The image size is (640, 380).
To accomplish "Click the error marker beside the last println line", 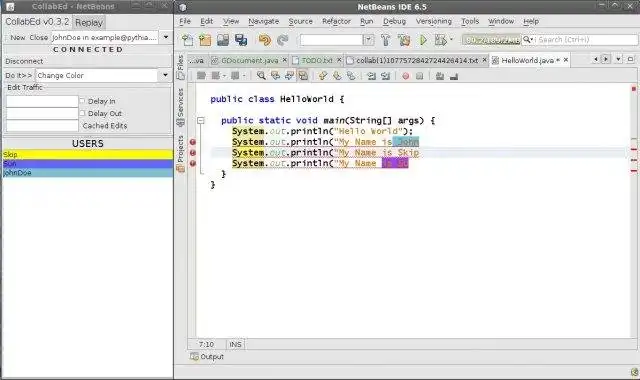I will (x=193, y=163).
